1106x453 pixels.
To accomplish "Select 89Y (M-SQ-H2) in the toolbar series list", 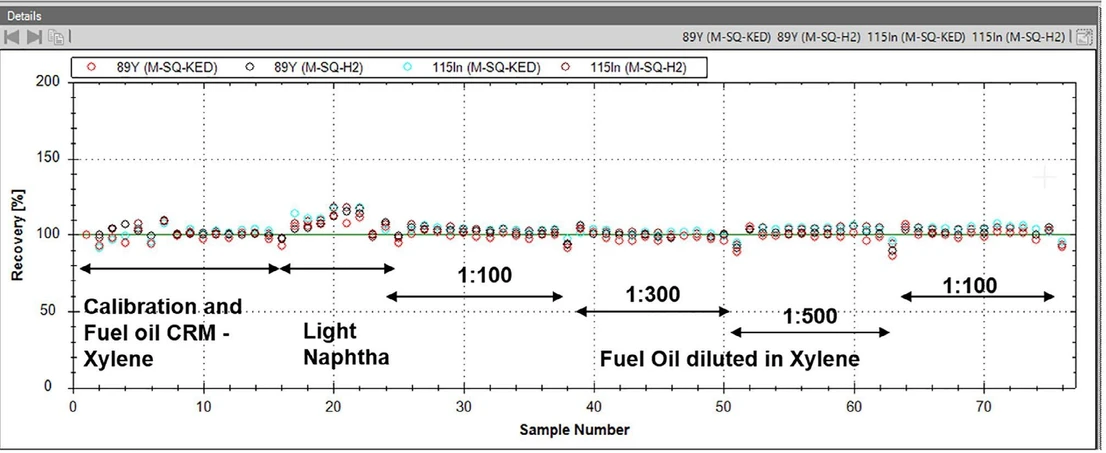I will [x=819, y=37].
